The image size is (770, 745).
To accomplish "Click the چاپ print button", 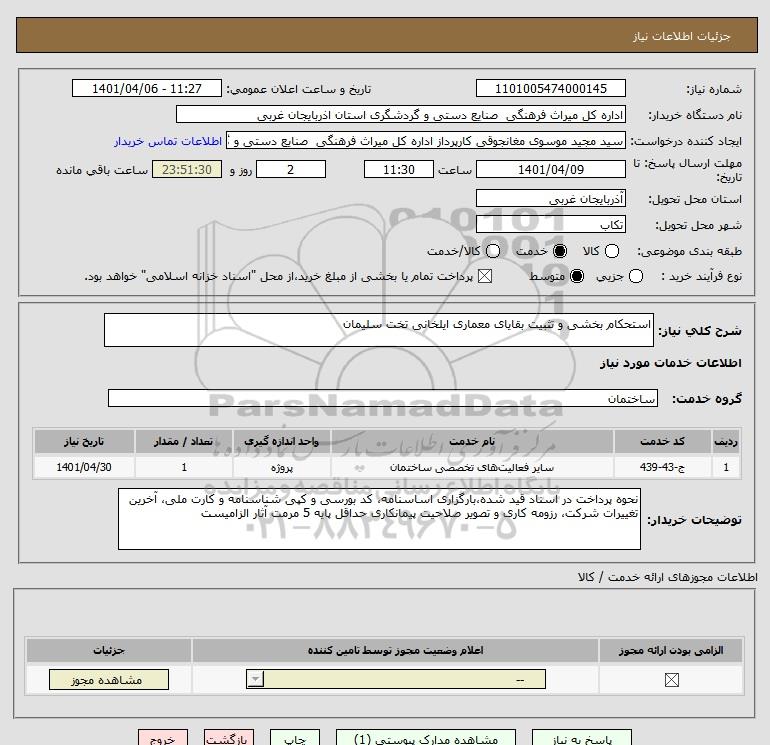I will (x=295, y=738).
